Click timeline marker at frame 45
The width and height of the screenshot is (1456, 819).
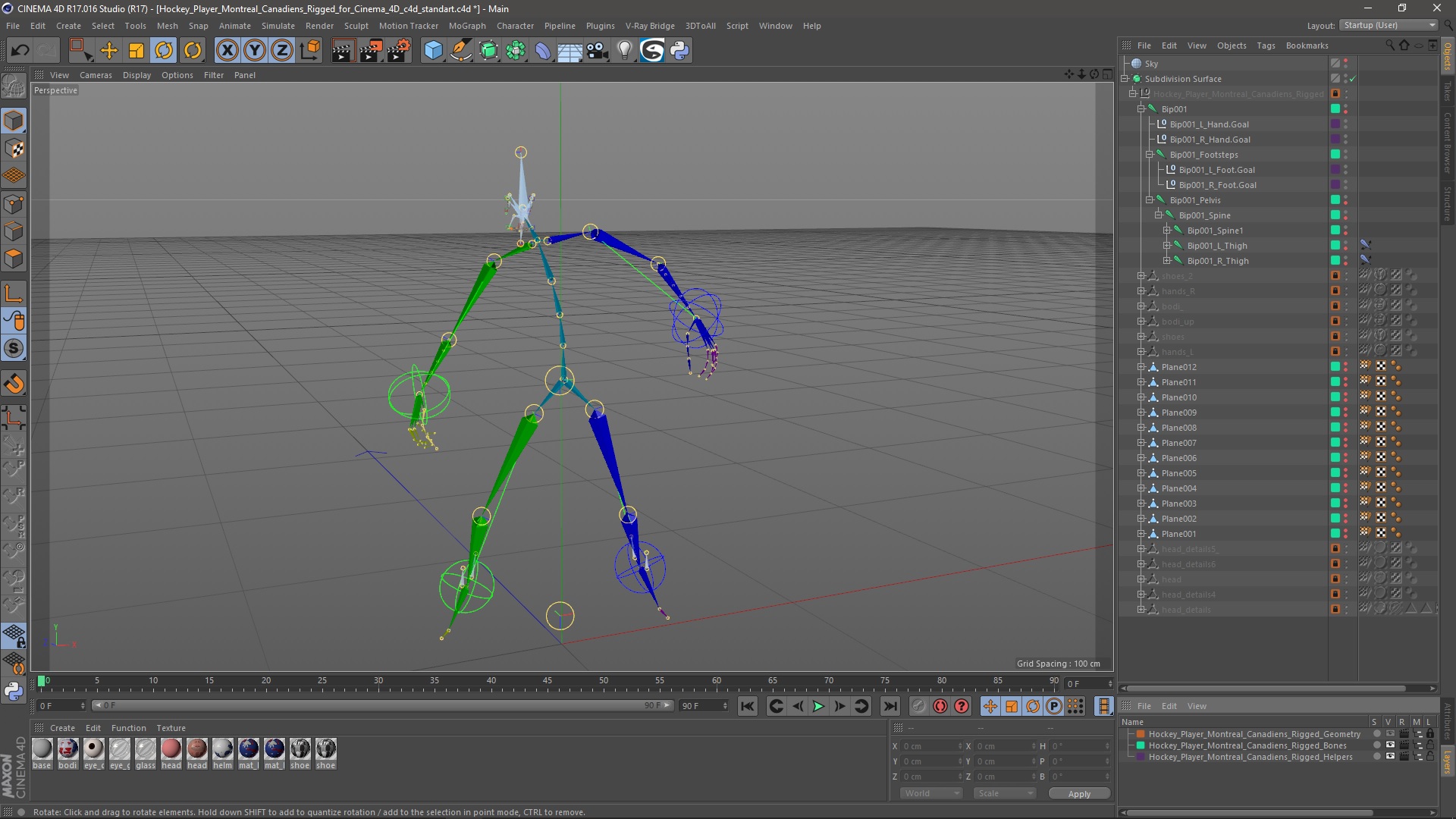pyautogui.click(x=547, y=681)
